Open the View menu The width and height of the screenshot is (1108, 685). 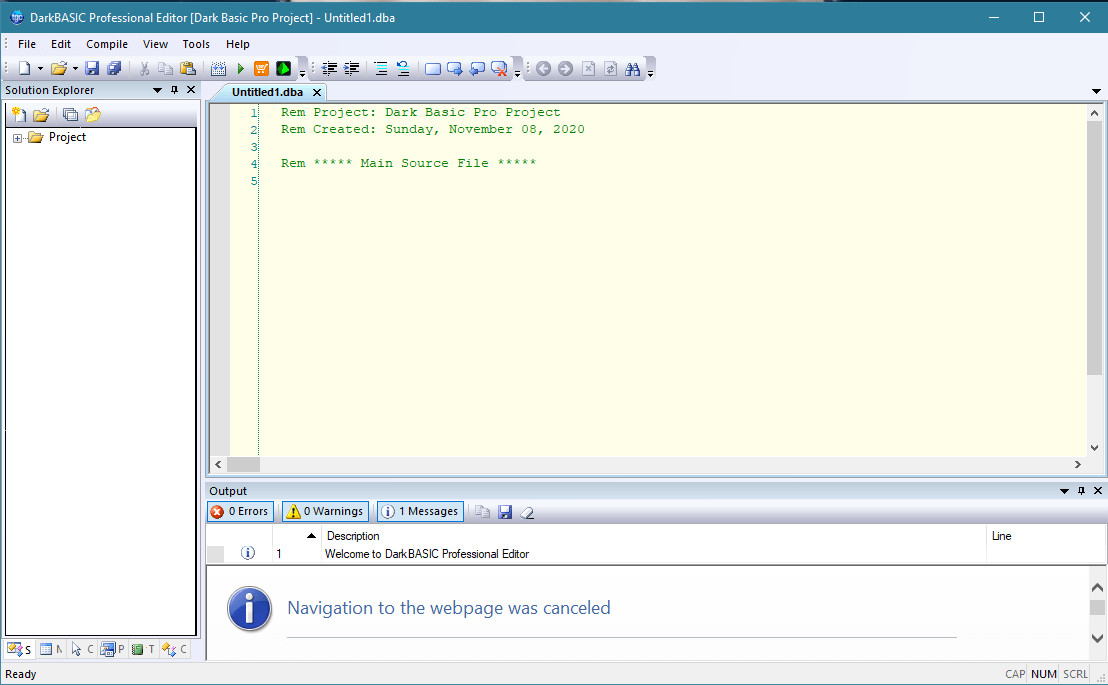click(x=155, y=44)
